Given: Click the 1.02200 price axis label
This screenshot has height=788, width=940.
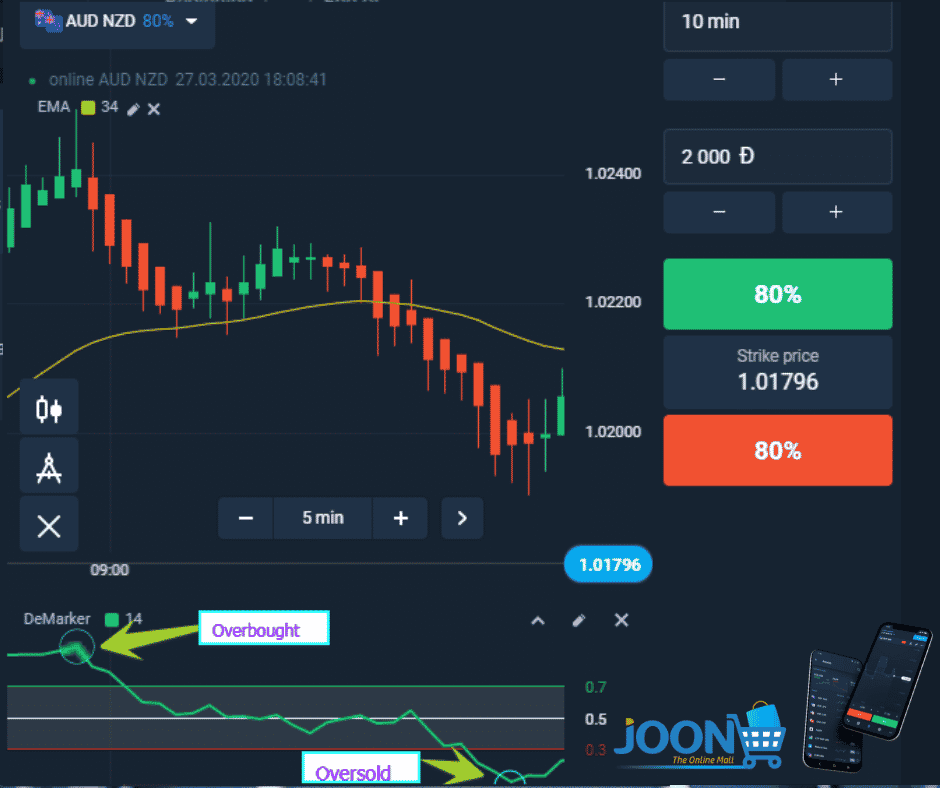Looking at the screenshot, I should [613, 302].
